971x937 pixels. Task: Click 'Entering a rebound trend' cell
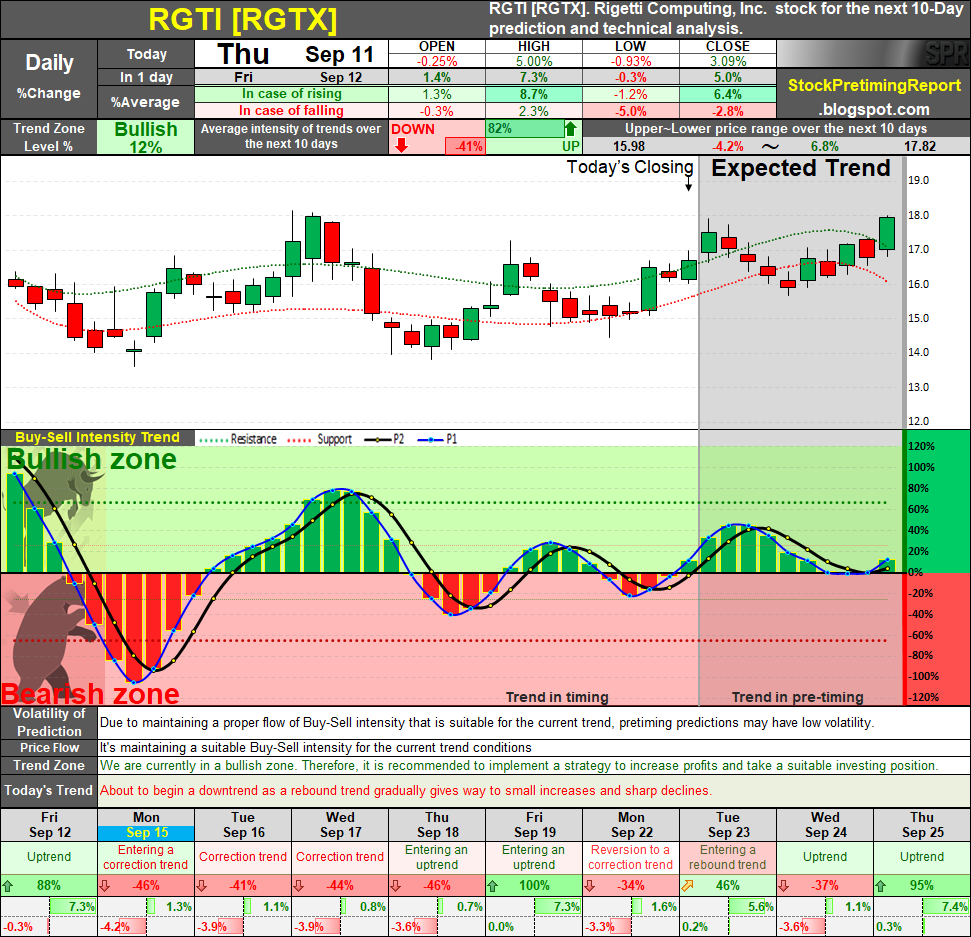pyautogui.click(x=728, y=857)
